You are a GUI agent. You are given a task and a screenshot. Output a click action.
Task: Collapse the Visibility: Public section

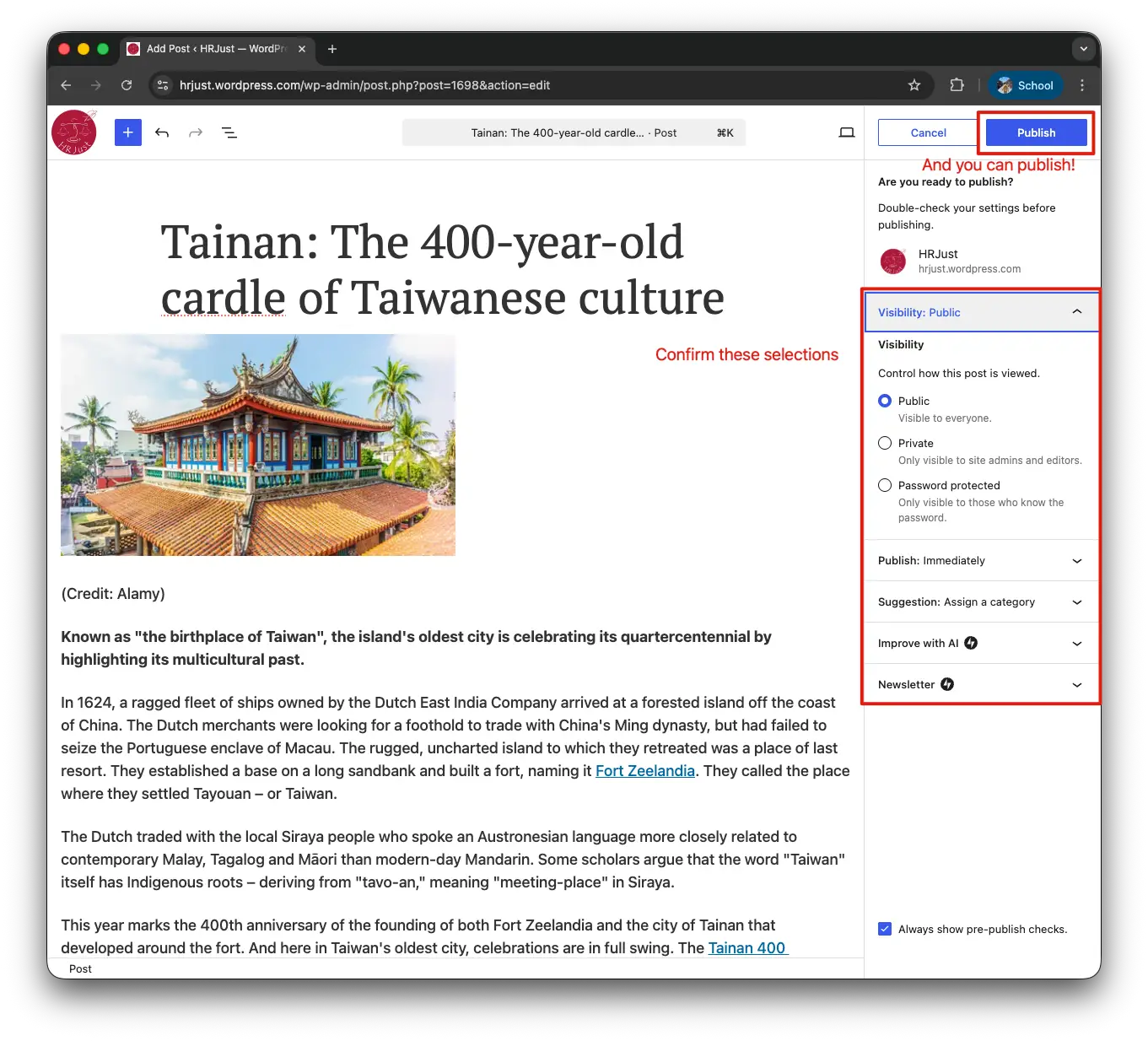pos(982,312)
